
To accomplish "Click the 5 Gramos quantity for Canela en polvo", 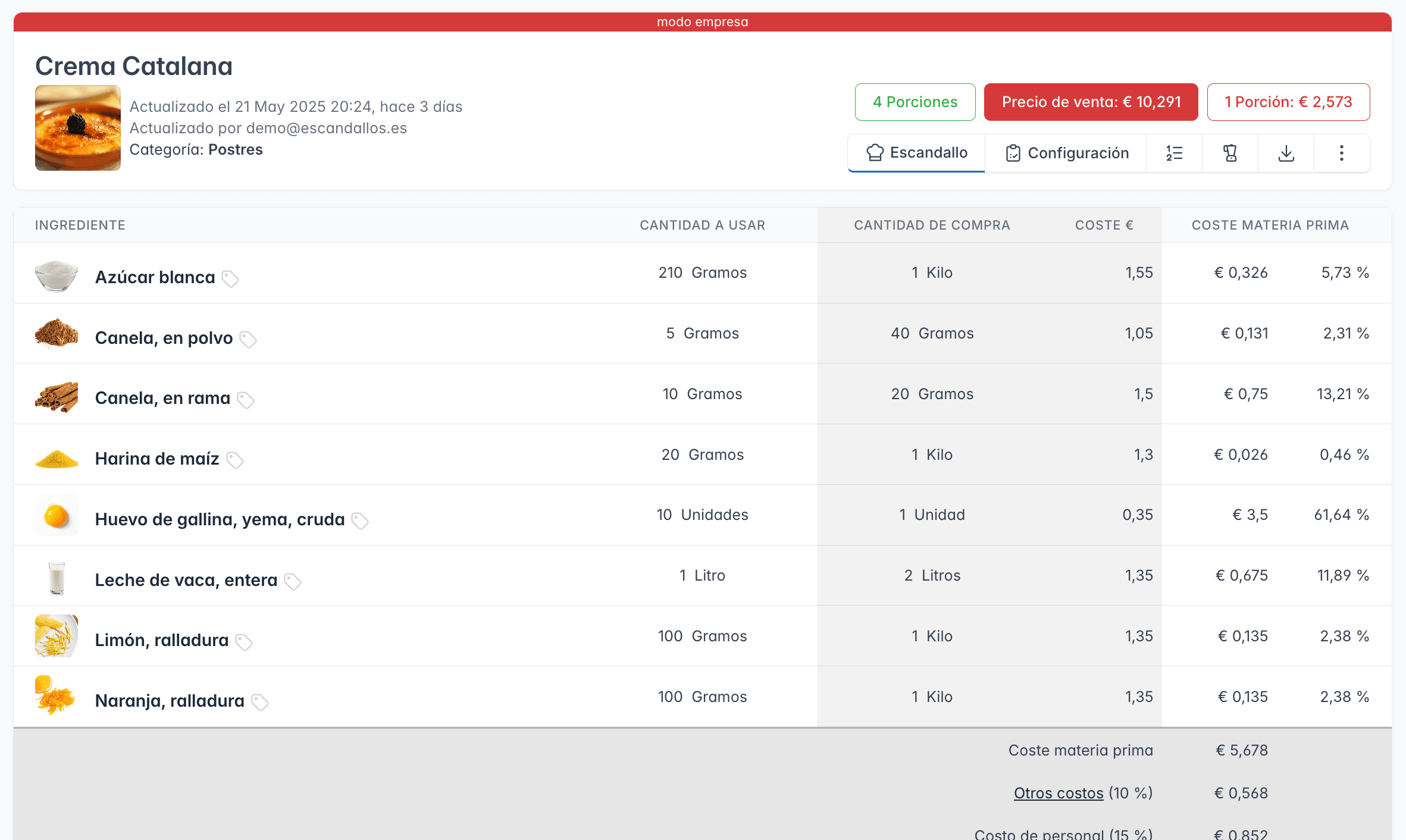I will (x=702, y=333).
